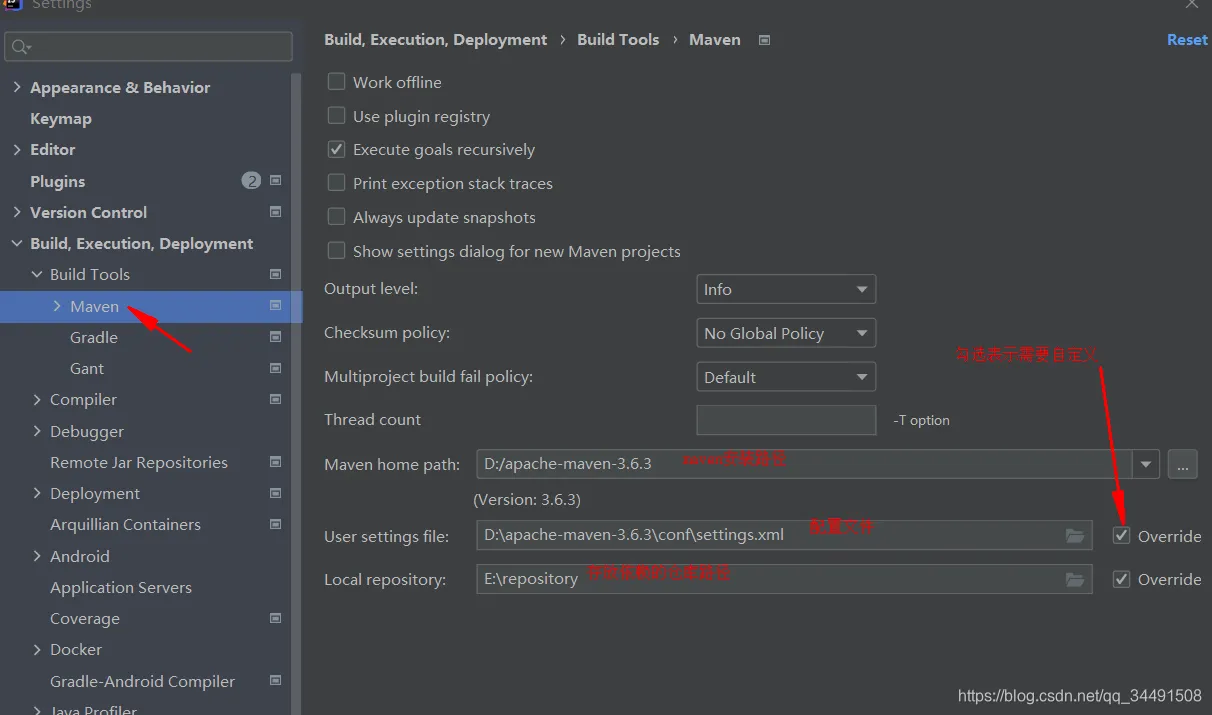Viewport: 1212px width, 715px height.
Task: Click the search magnifier icon in settings
Action: click(x=20, y=47)
